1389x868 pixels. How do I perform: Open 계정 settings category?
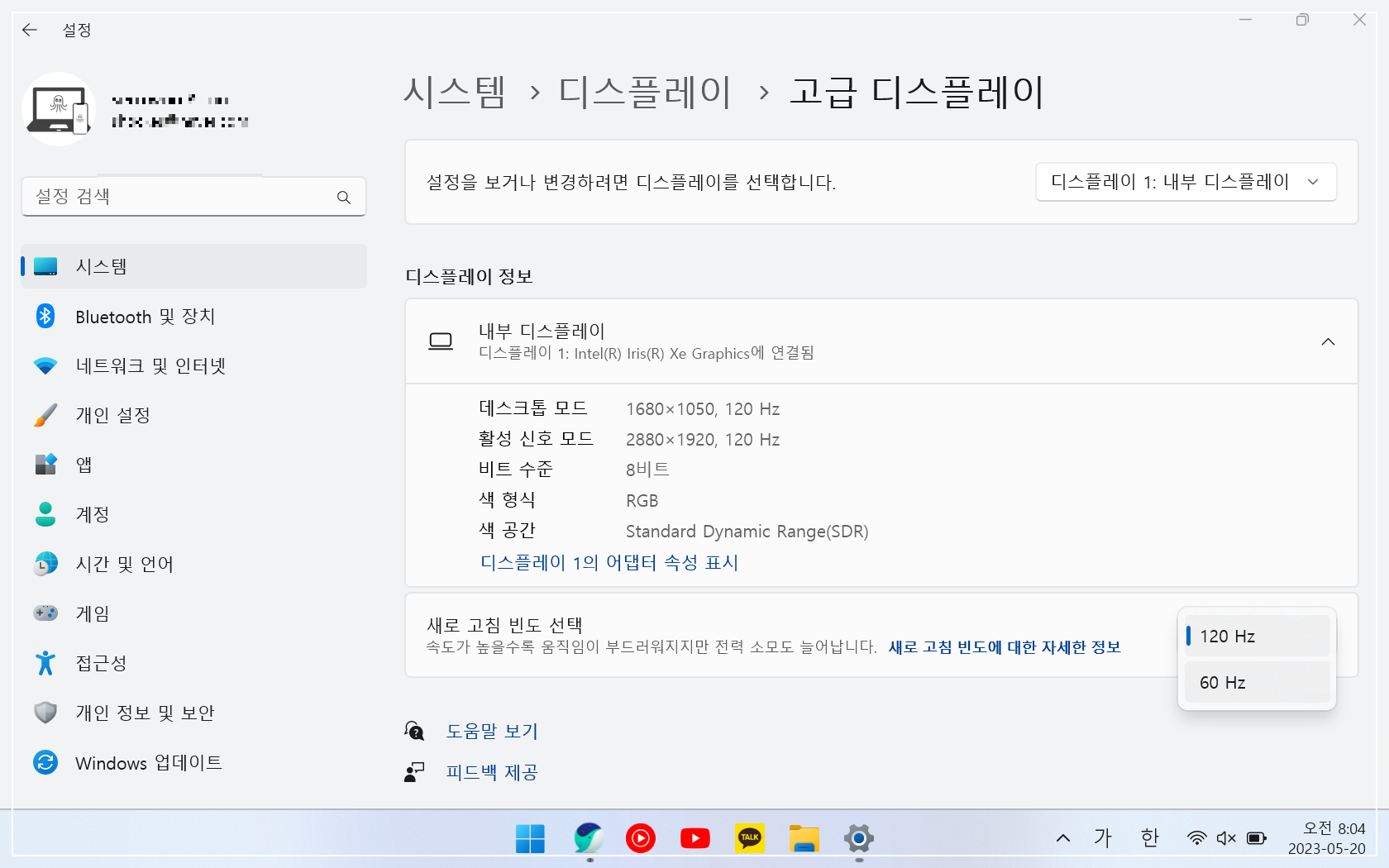pyautogui.click(x=193, y=514)
